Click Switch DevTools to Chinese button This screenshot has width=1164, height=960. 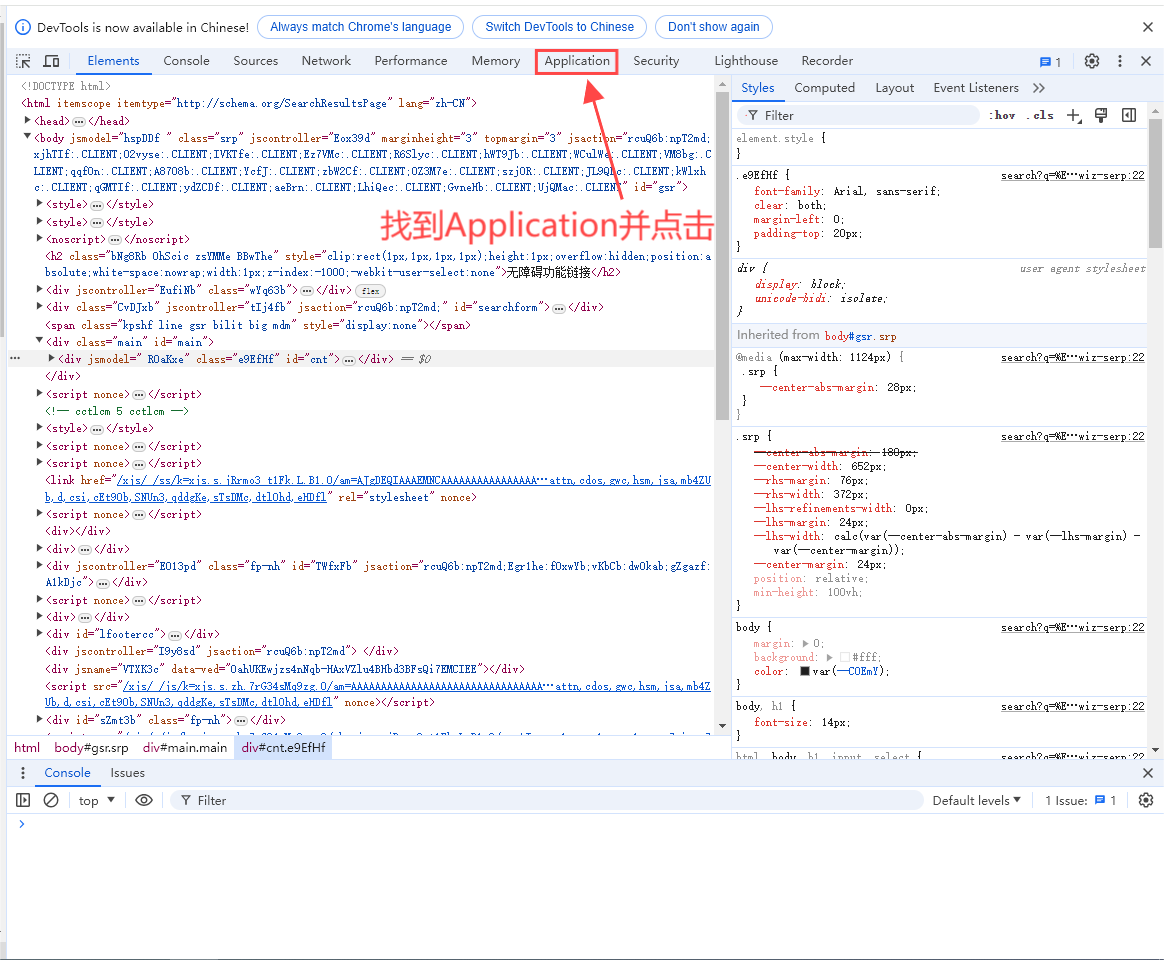coord(560,27)
